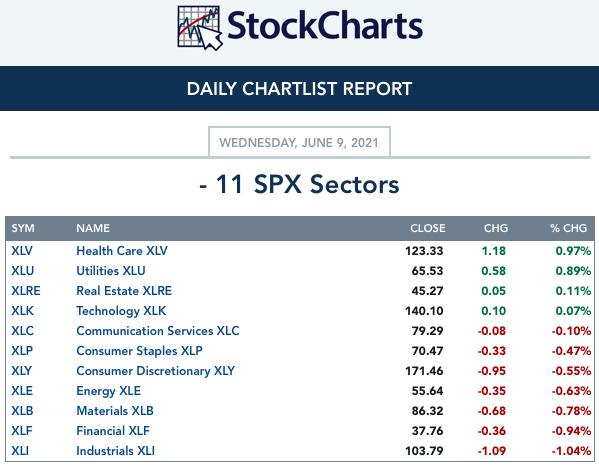Open Consumer Discretionary XLY chart
This screenshot has width=599, height=466.
pos(155,371)
